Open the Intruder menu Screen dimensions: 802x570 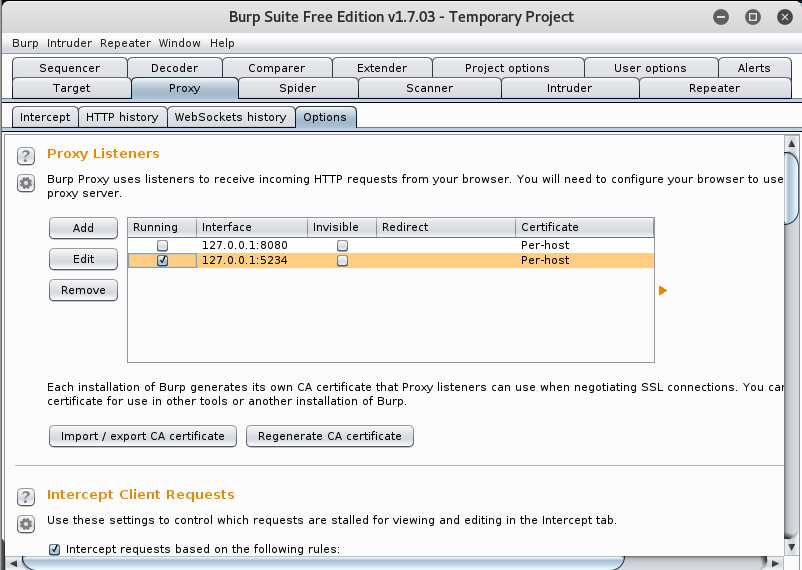click(69, 43)
